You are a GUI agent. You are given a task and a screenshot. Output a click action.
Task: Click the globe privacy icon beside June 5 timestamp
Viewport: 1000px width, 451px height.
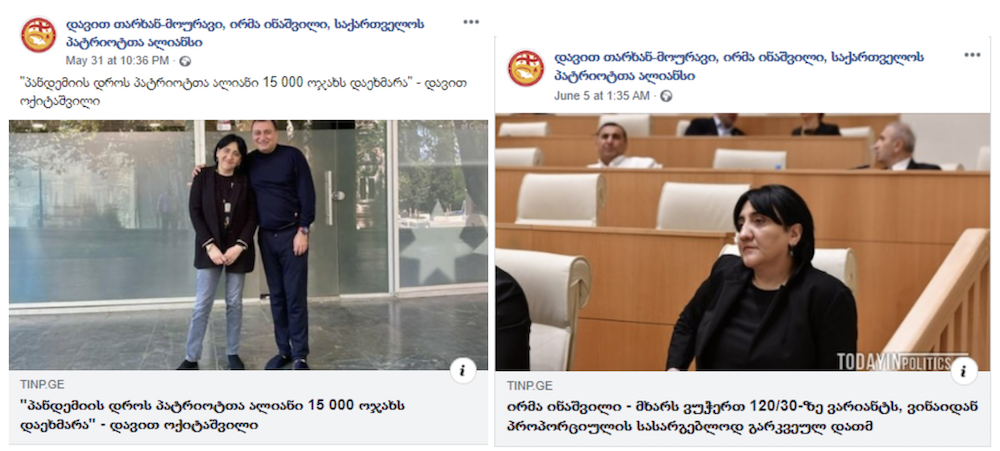pos(666,96)
